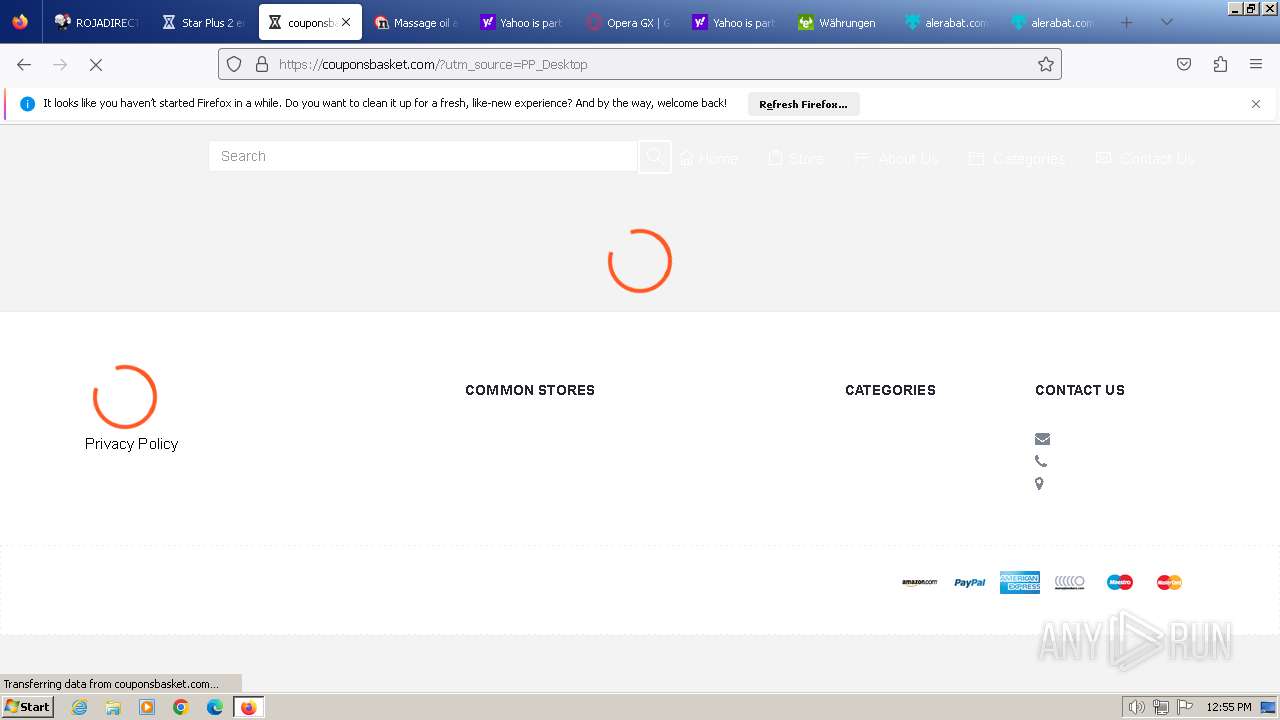
Task: Open the Categories nav link
Action: 1017,158
